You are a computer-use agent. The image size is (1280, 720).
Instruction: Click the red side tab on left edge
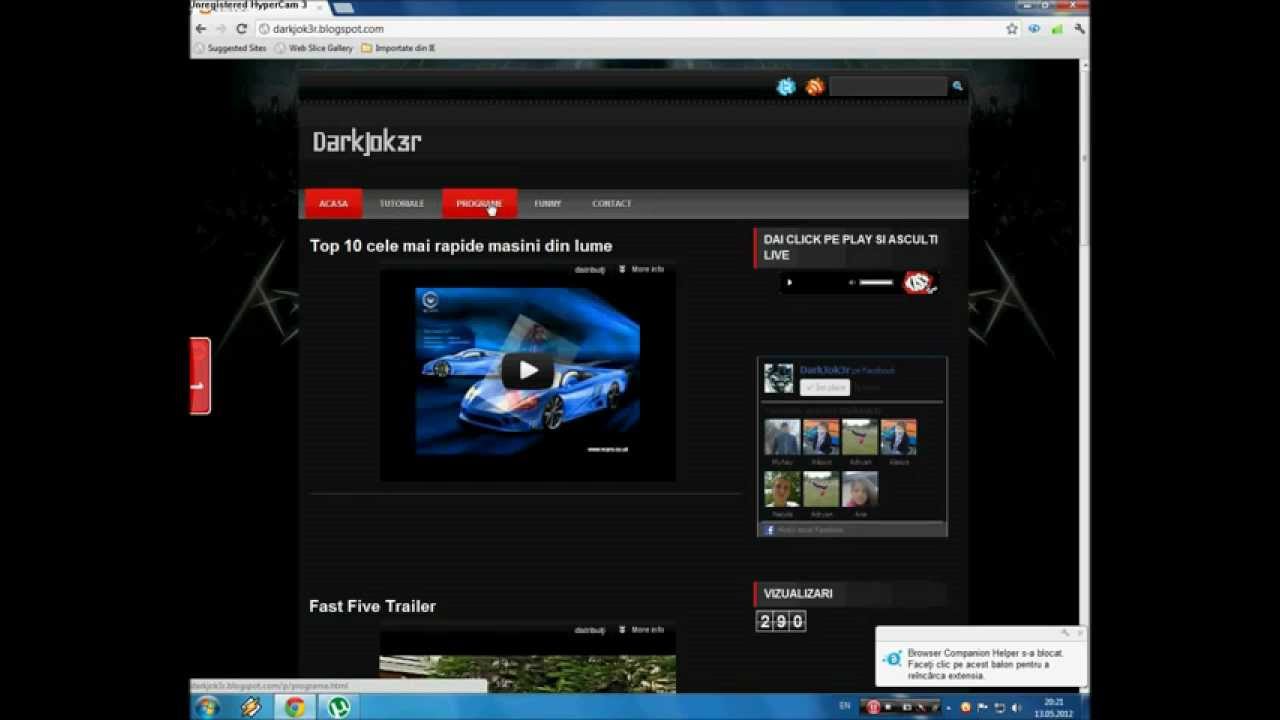(200, 376)
